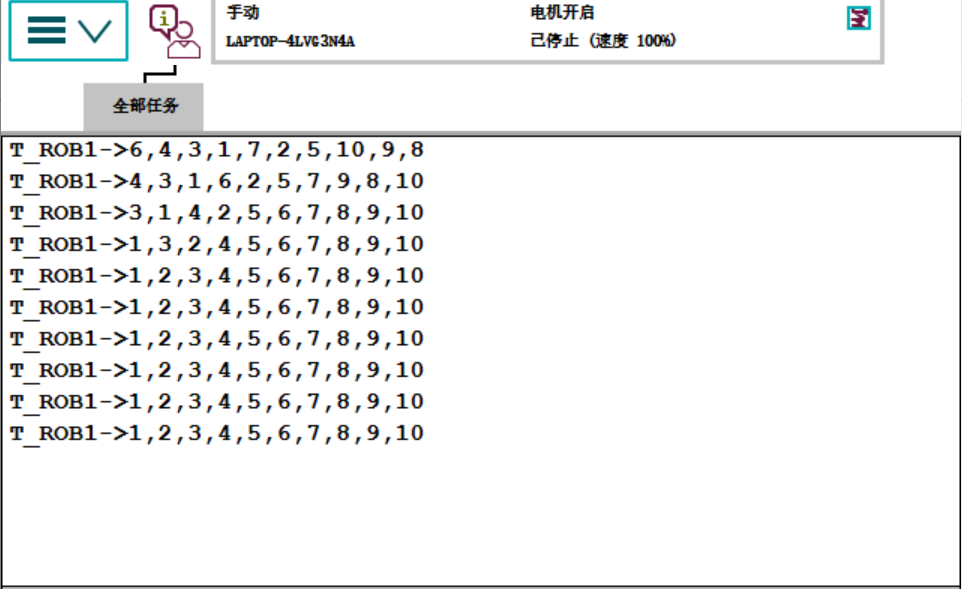
Task: Select line T_ROB1->3,1,4,2,5,6,7,8,9,10
Action: (217, 213)
